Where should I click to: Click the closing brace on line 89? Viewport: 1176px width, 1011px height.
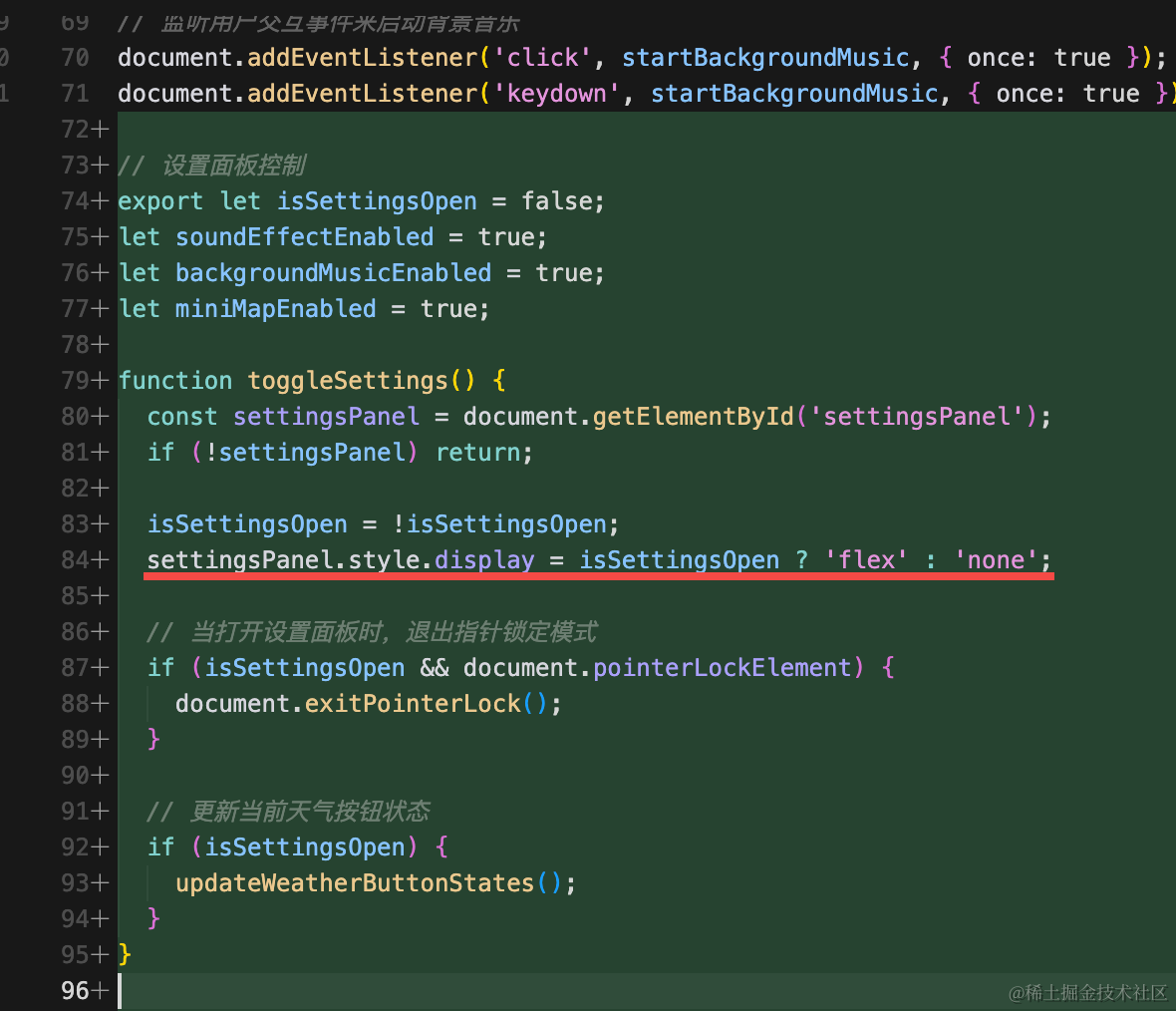coord(153,739)
